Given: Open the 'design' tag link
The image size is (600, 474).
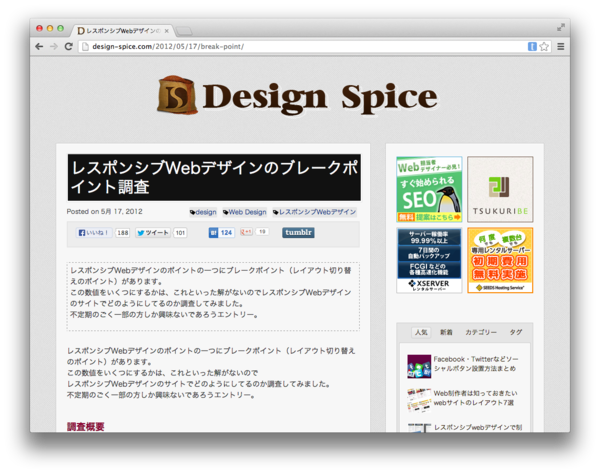Looking at the screenshot, I should (203, 212).
